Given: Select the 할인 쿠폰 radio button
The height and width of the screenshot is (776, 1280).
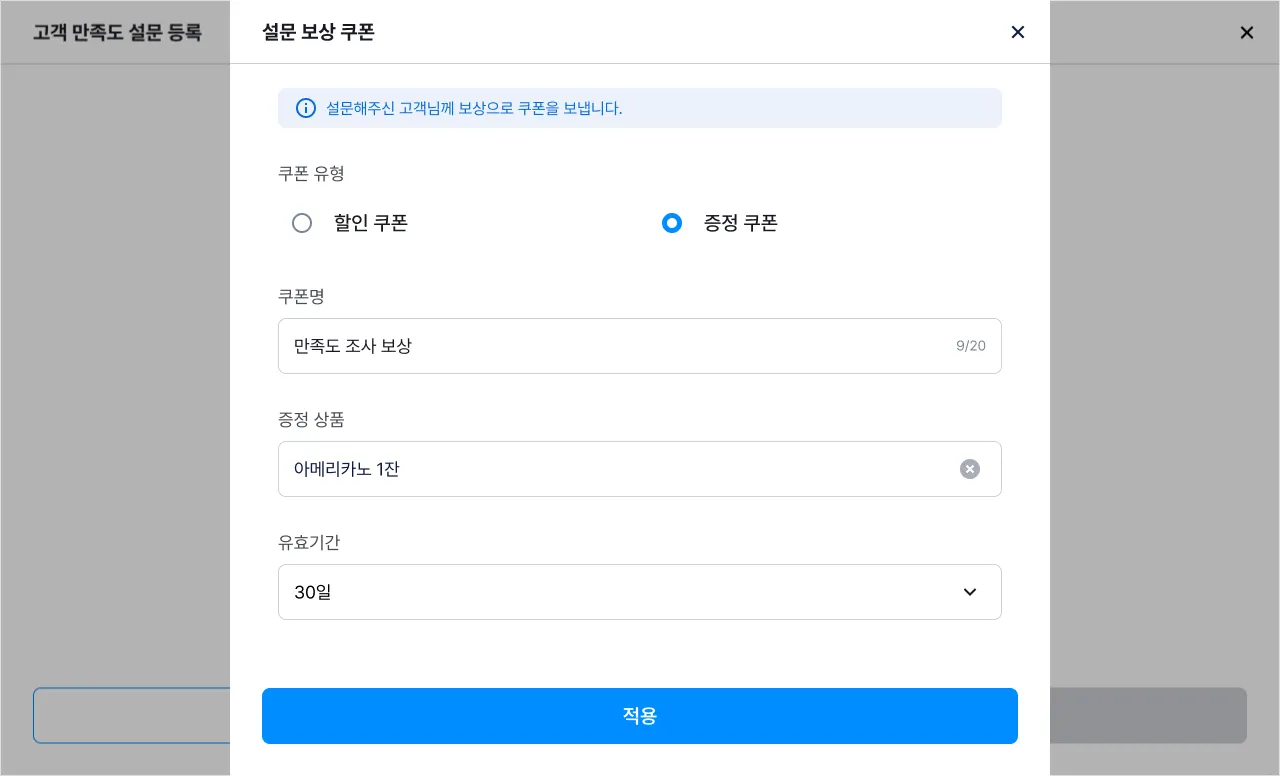Looking at the screenshot, I should point(302,223).
